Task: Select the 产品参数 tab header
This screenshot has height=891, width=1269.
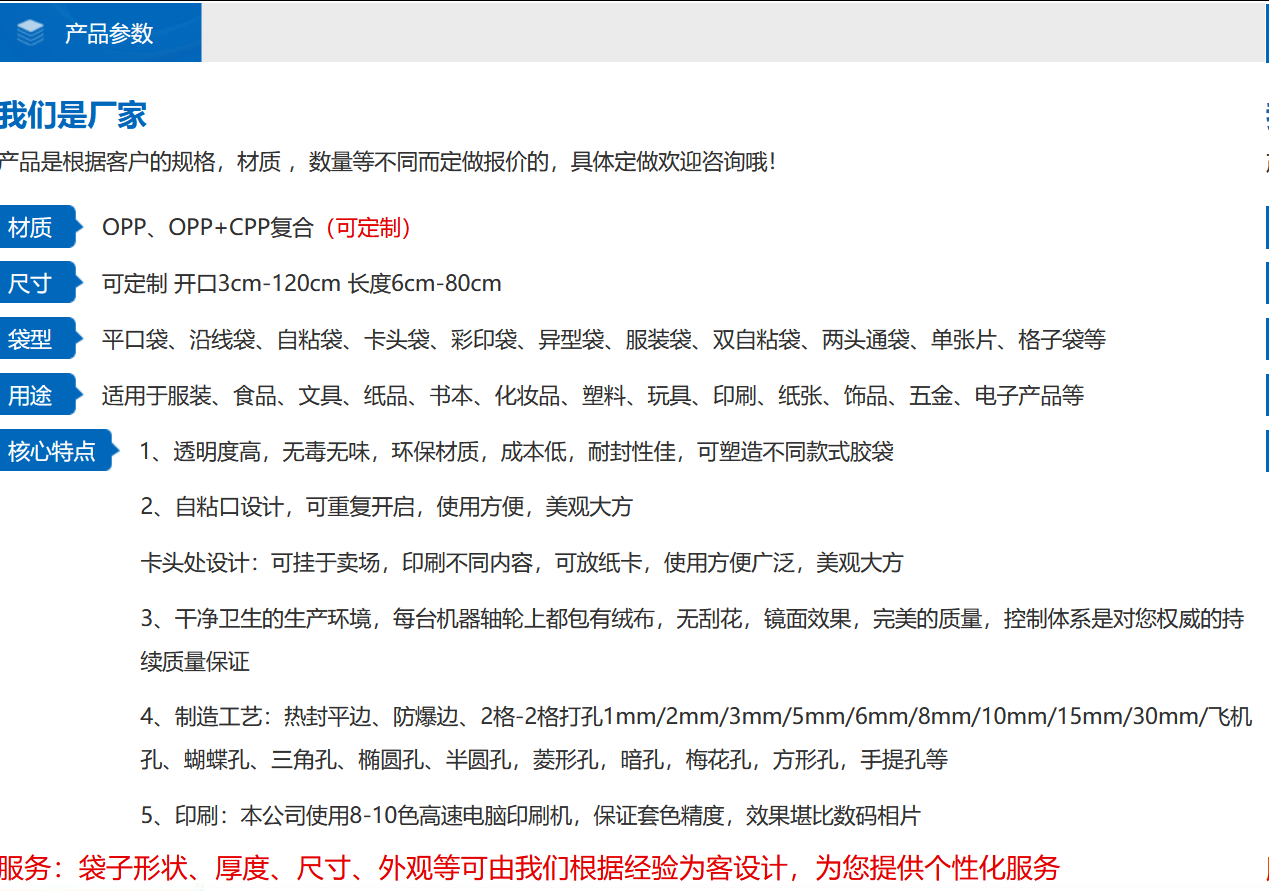Action: point(108,33)
